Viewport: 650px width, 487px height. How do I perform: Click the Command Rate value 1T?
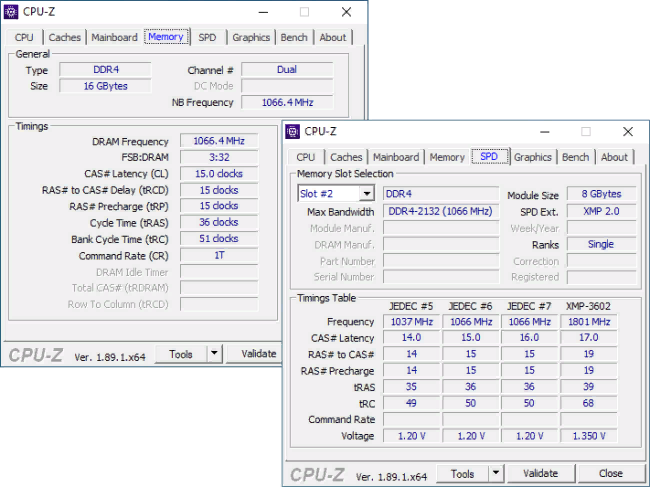point(219,255)
